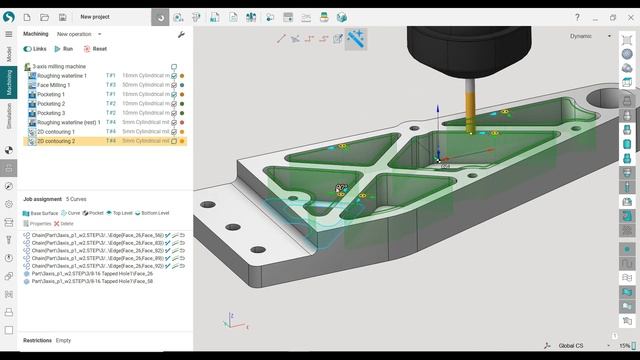
Task: Click the edit pencil tool above viewport
Action: click(x=338, y=39)
